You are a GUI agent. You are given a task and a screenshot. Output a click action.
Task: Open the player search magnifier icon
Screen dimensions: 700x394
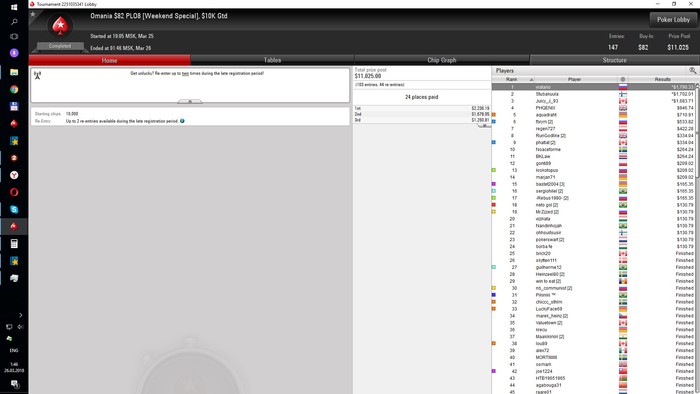pyautogui.click(x=692, y=71)
